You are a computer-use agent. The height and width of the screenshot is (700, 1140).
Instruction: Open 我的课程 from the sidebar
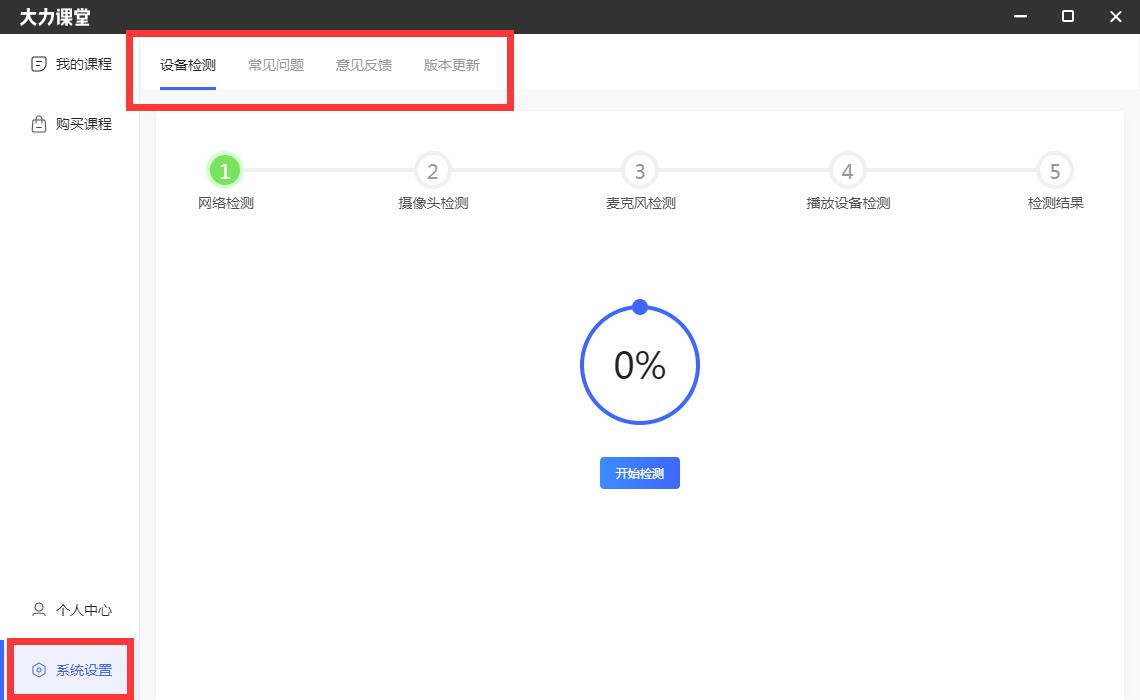pos(73,64)
